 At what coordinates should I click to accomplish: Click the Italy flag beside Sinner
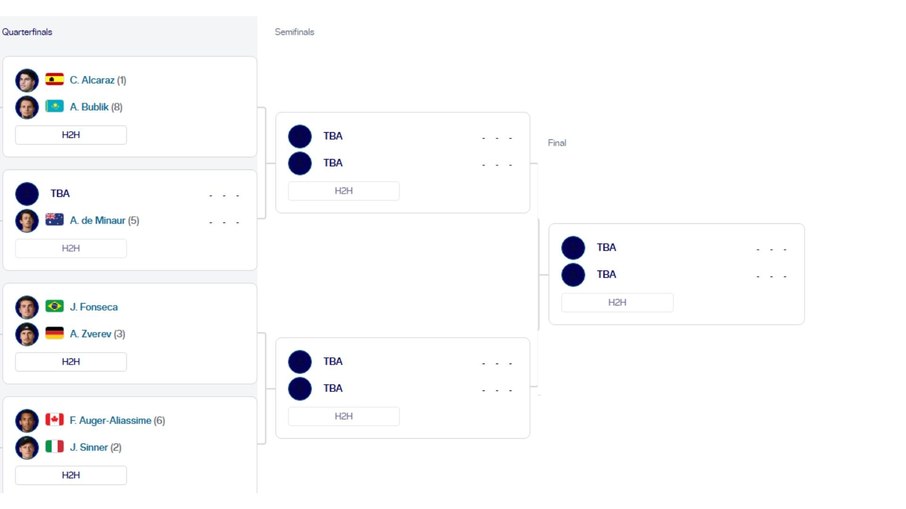pos(54,447)
